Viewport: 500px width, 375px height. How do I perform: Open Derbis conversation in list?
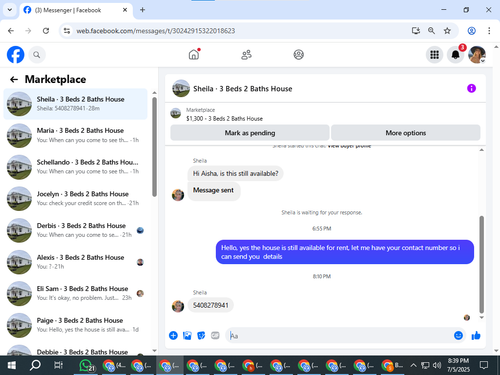coord(75,230)
